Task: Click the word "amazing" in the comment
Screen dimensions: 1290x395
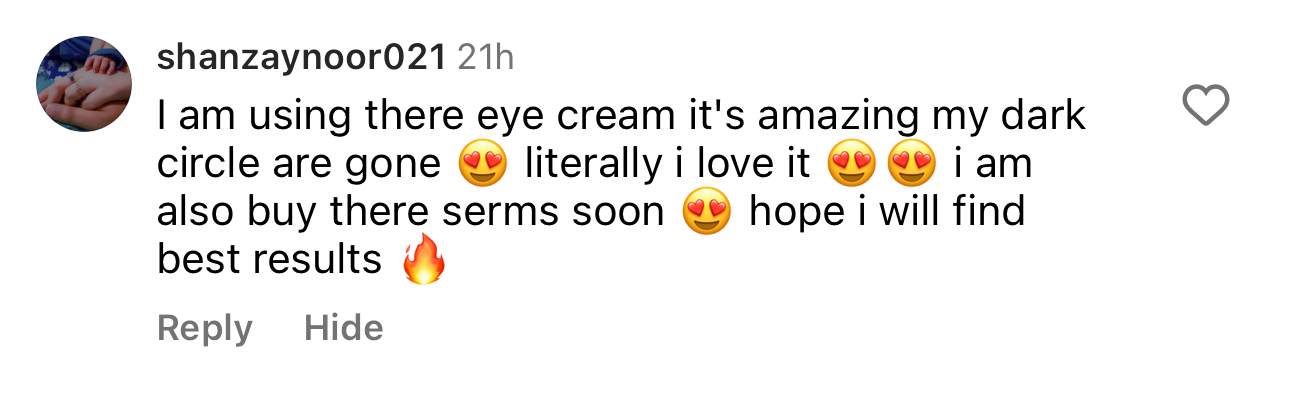Action: click(x=837, y=117)
